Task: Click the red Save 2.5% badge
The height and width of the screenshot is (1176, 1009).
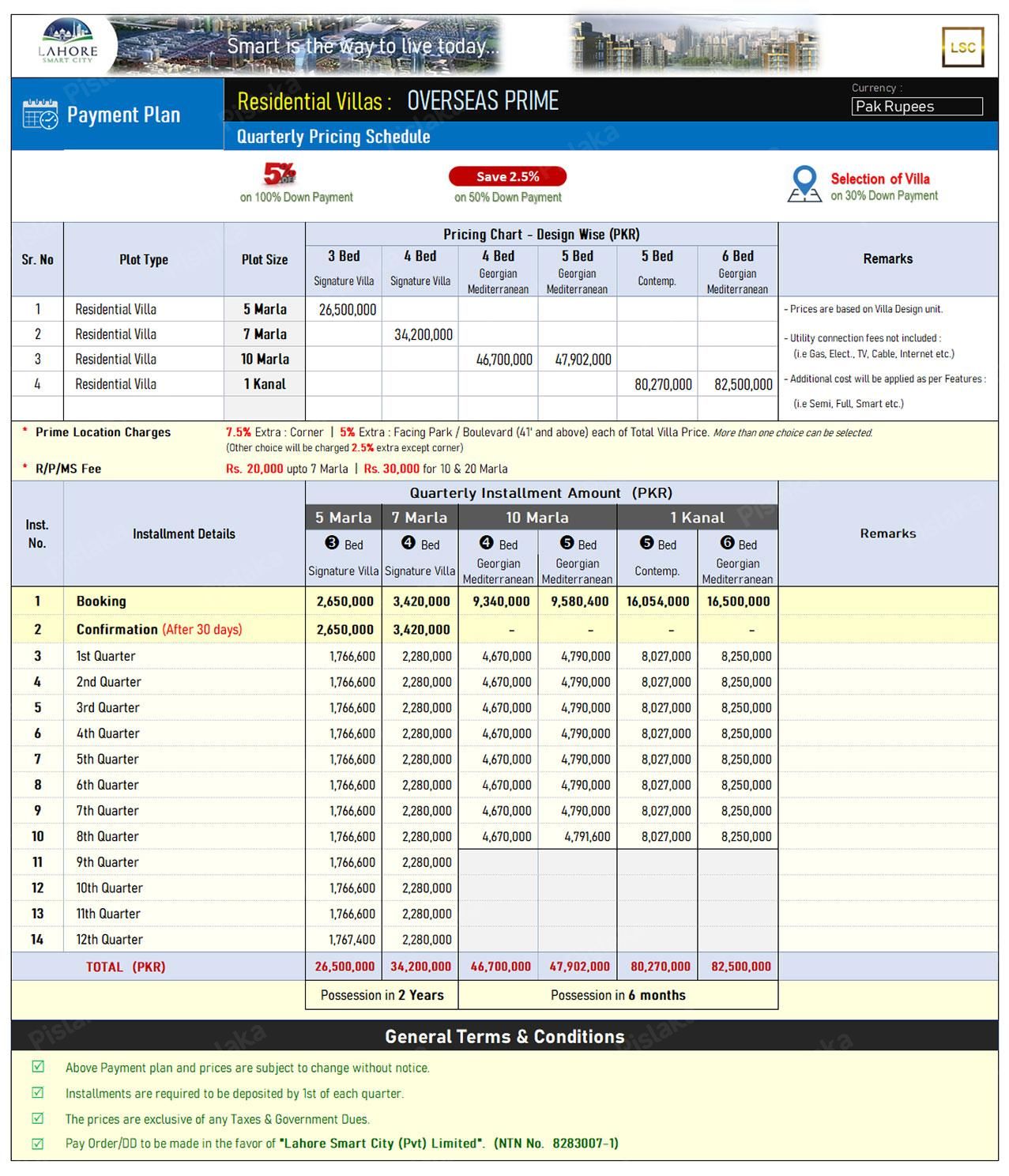Action: (x=507, y=176)
